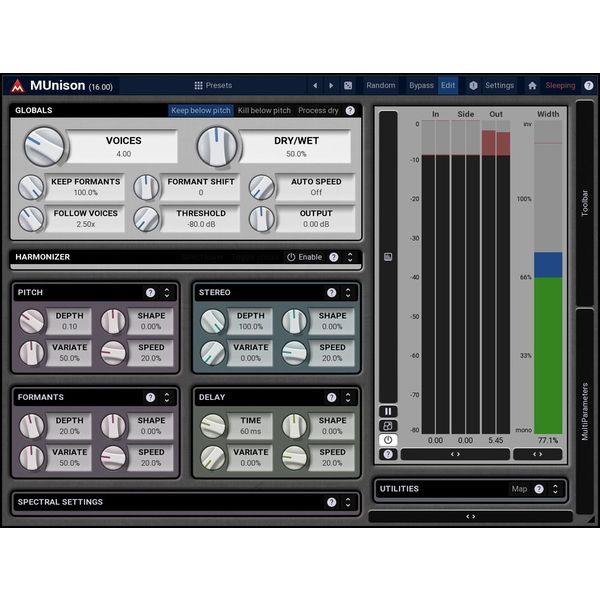Click the meter settings icon below pause
Screen dimensions: 600x600
coord(388,426)
